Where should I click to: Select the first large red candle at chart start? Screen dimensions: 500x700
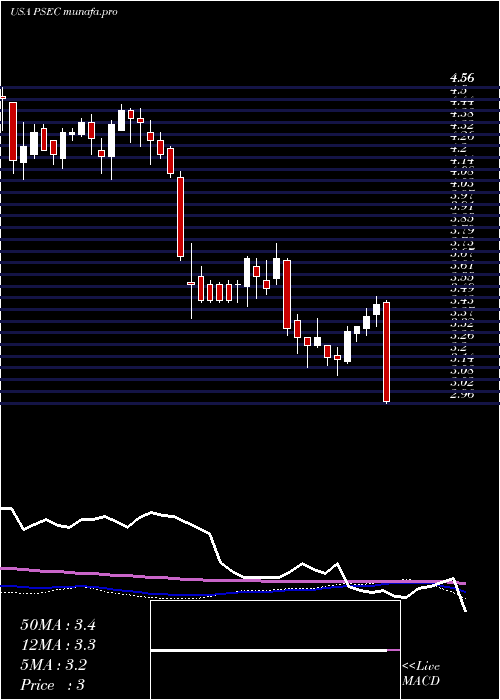coord(13,132)
